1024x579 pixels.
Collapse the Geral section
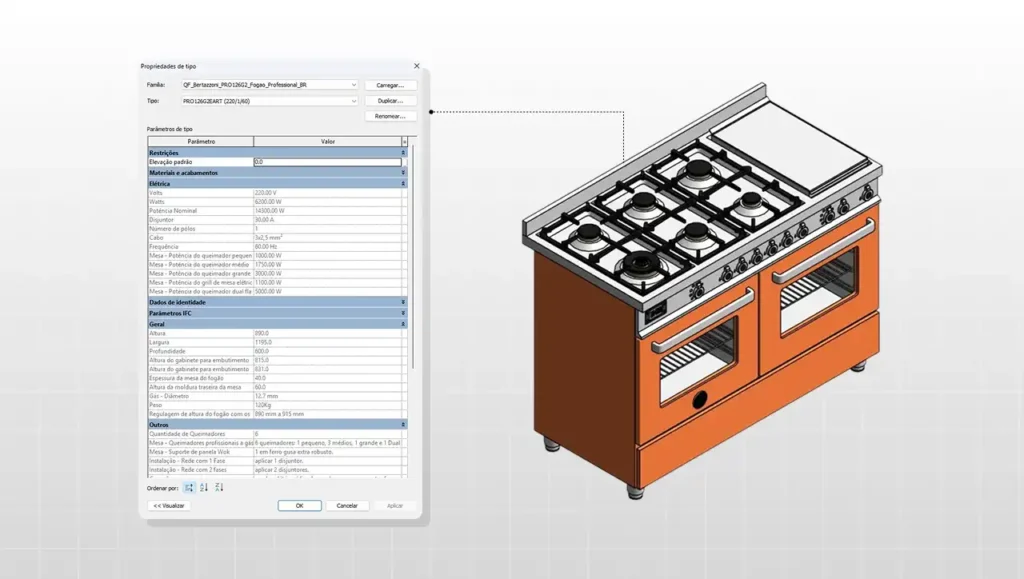coord(403,322)
